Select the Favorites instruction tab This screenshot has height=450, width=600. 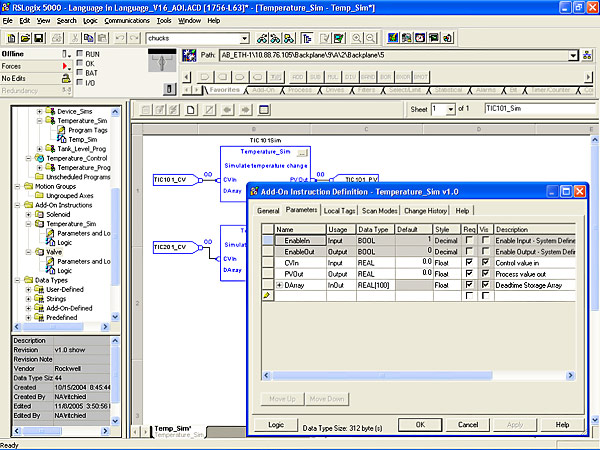[x=224, y=90]
